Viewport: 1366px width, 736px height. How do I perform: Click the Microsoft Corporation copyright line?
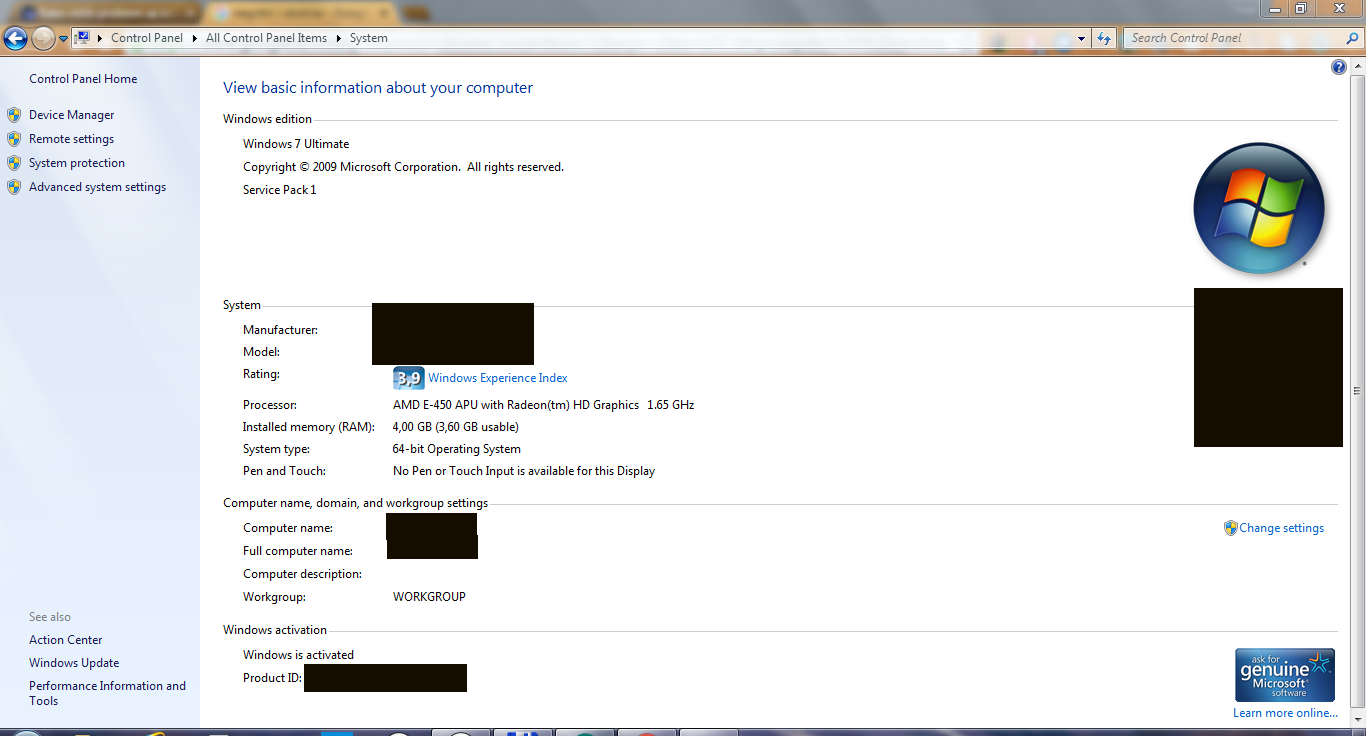coord(403,167)
